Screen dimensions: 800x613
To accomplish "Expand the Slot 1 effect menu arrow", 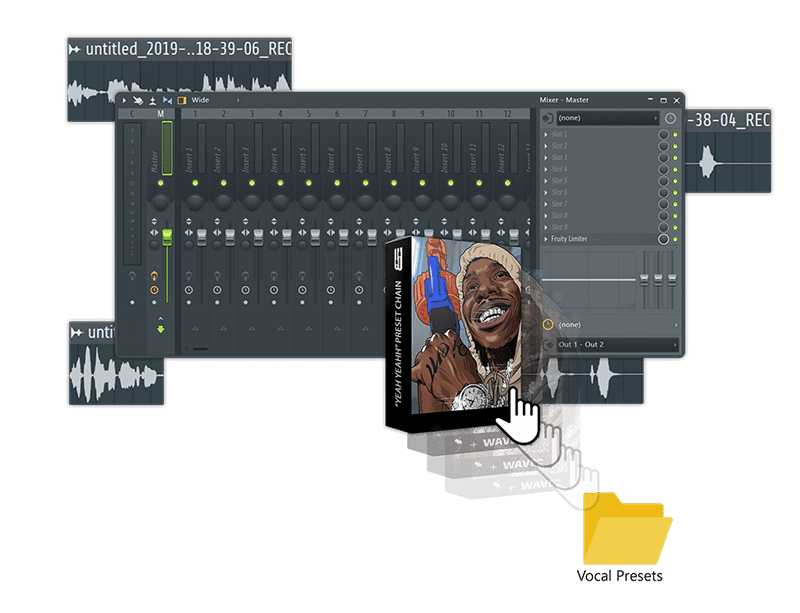I will (x=546, y=134).
